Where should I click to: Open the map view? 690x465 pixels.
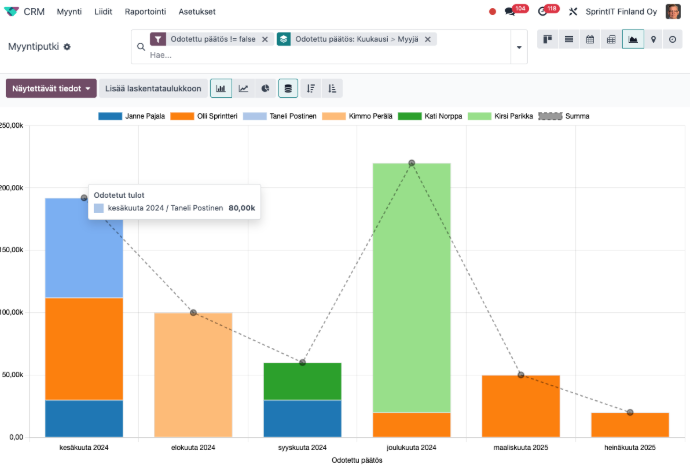pos(653,39)
